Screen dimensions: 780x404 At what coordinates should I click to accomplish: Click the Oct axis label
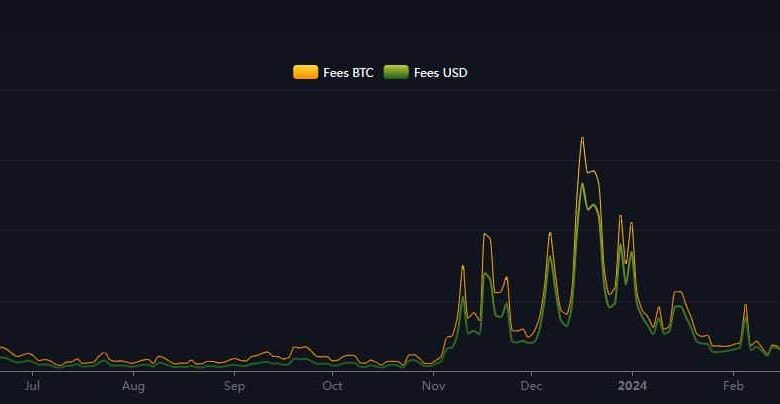332,385
